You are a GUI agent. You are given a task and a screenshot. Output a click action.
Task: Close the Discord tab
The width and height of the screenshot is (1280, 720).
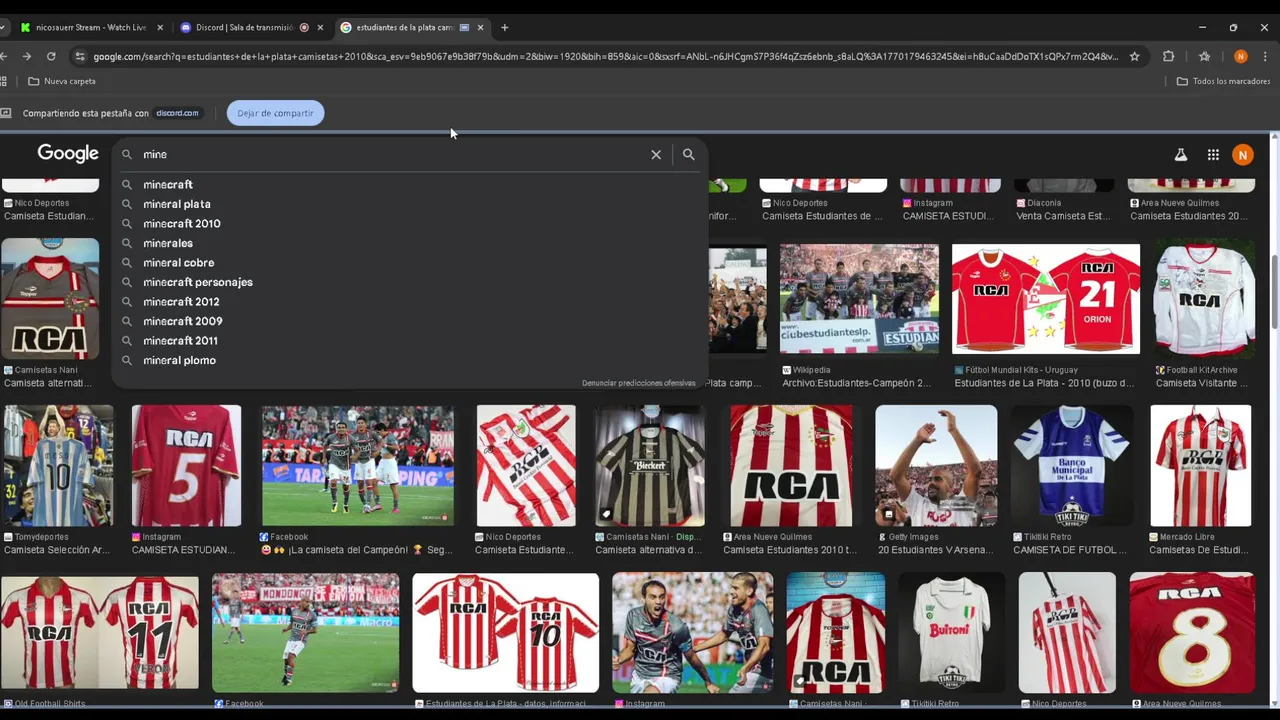tap(320, 28)
